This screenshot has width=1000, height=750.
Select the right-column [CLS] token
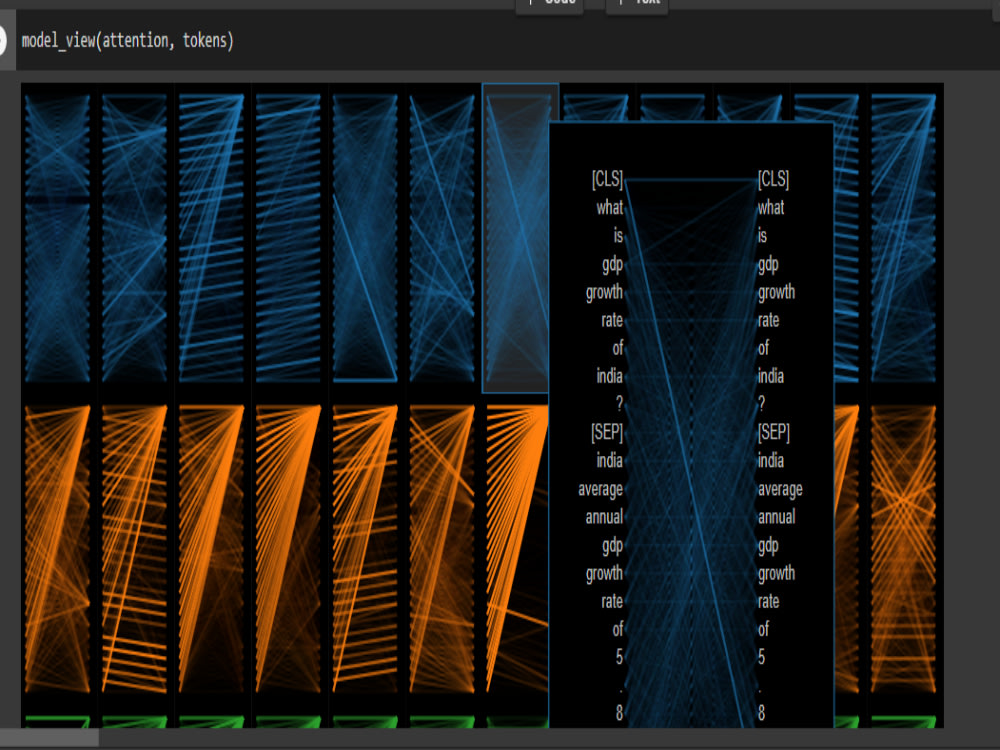(x=774, y=179)
